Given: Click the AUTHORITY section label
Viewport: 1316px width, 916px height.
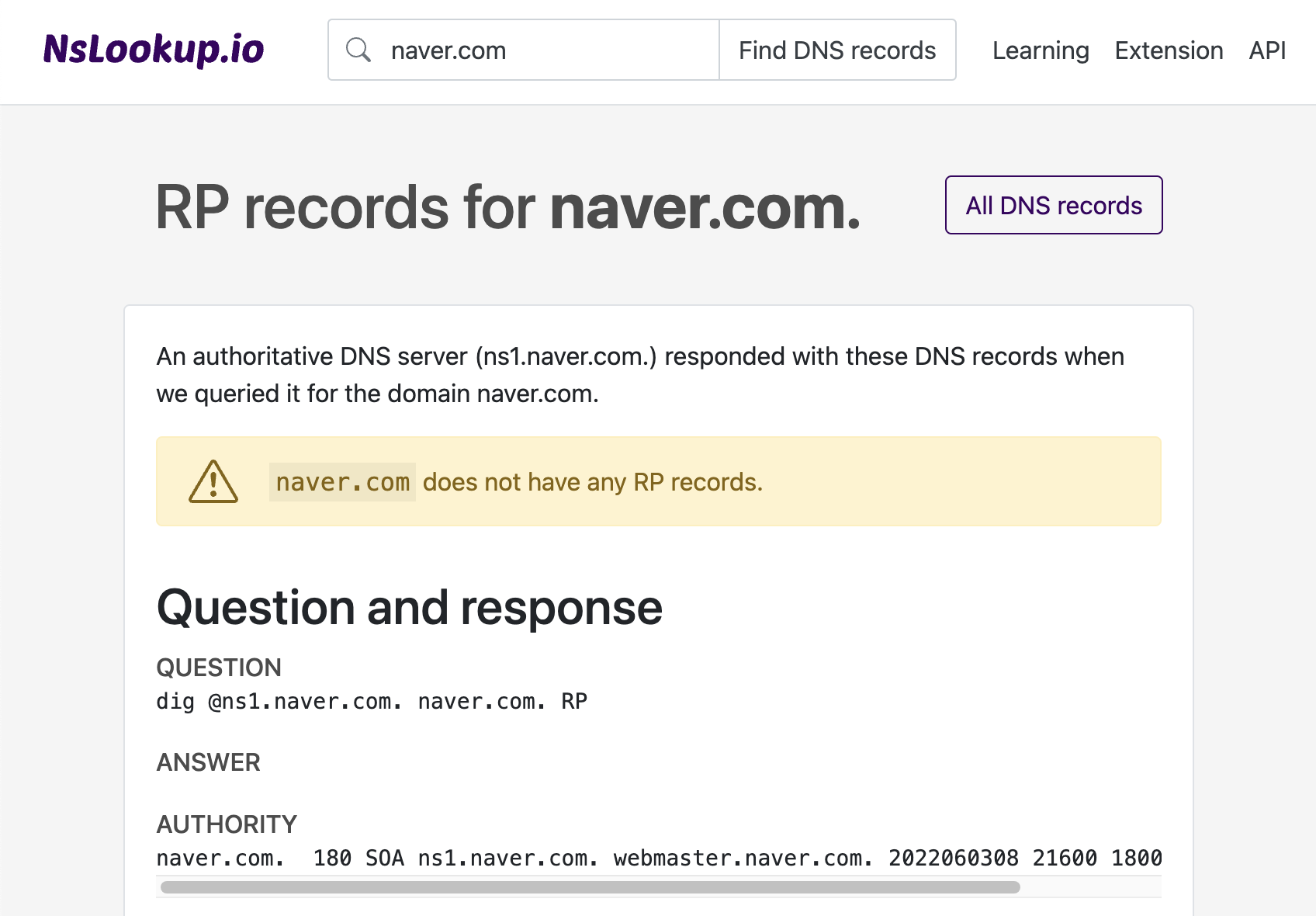Looking at the screenshot, I should pos(226,824).
